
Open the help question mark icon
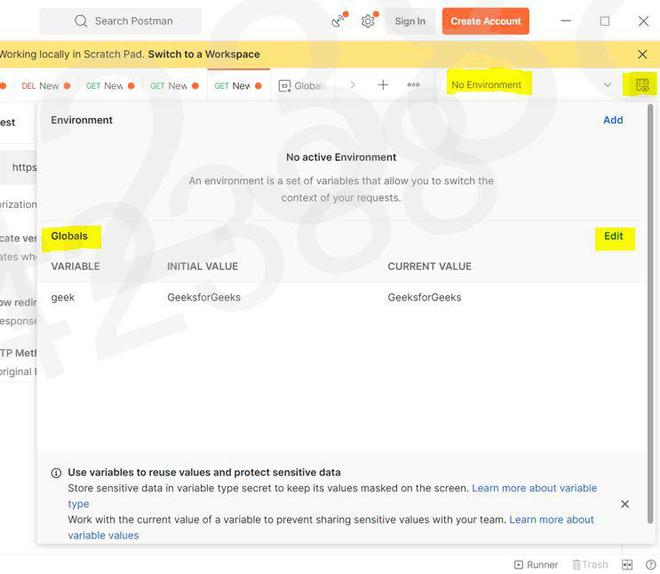tap(650, 565)
